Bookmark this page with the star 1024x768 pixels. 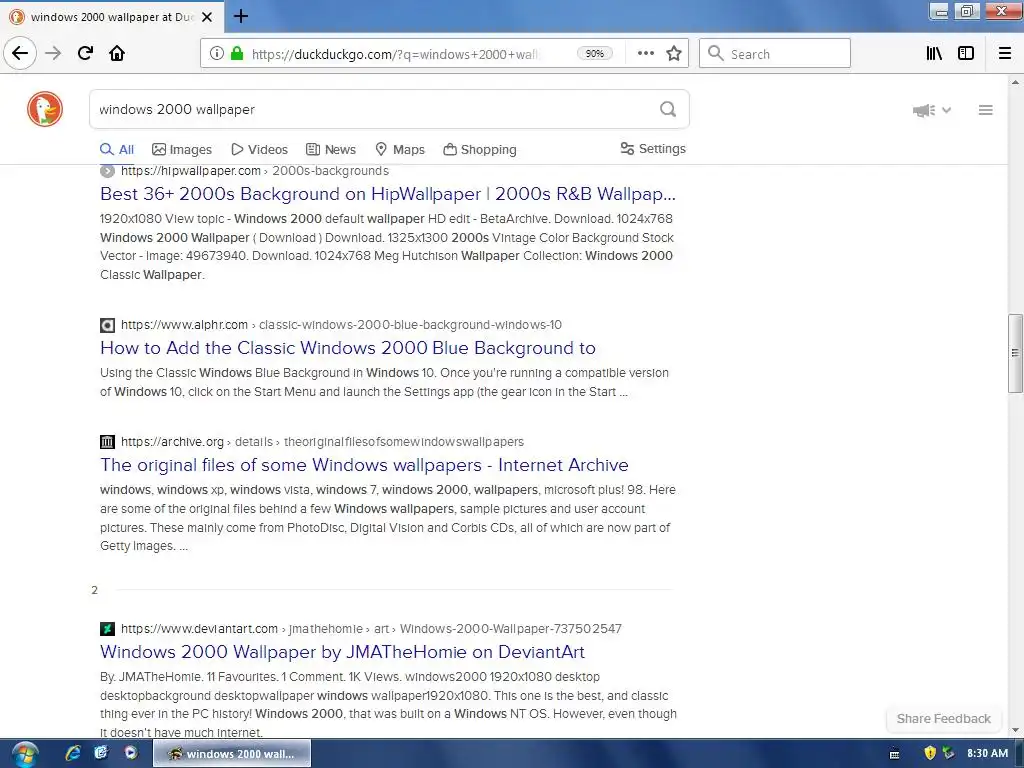[674, 54]
